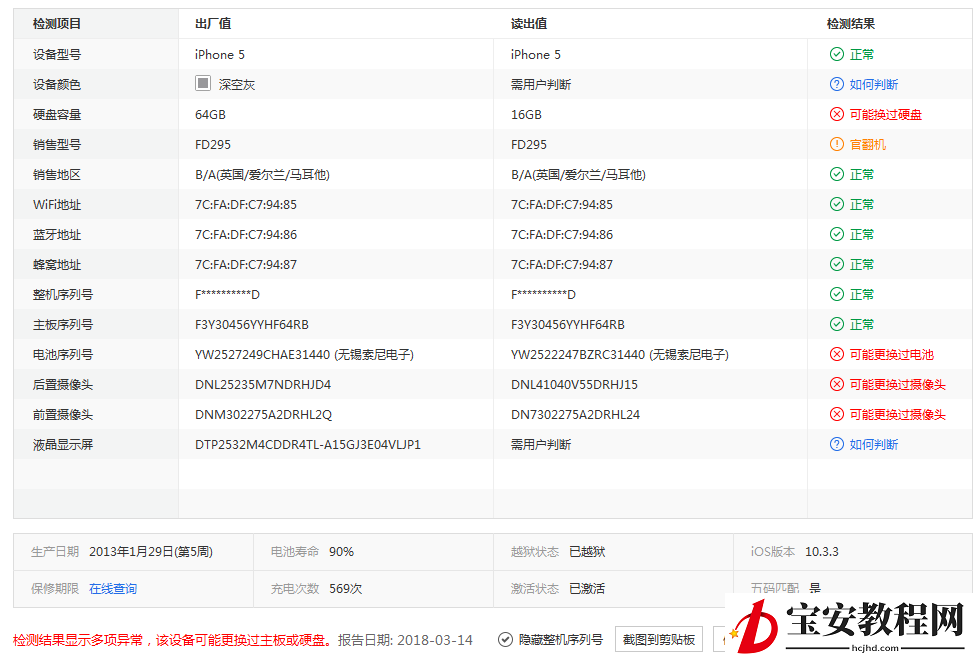
Task: Click the production date 2013年1月29日(第5周)
Action: pyautogui.click(x=150, y=552)
